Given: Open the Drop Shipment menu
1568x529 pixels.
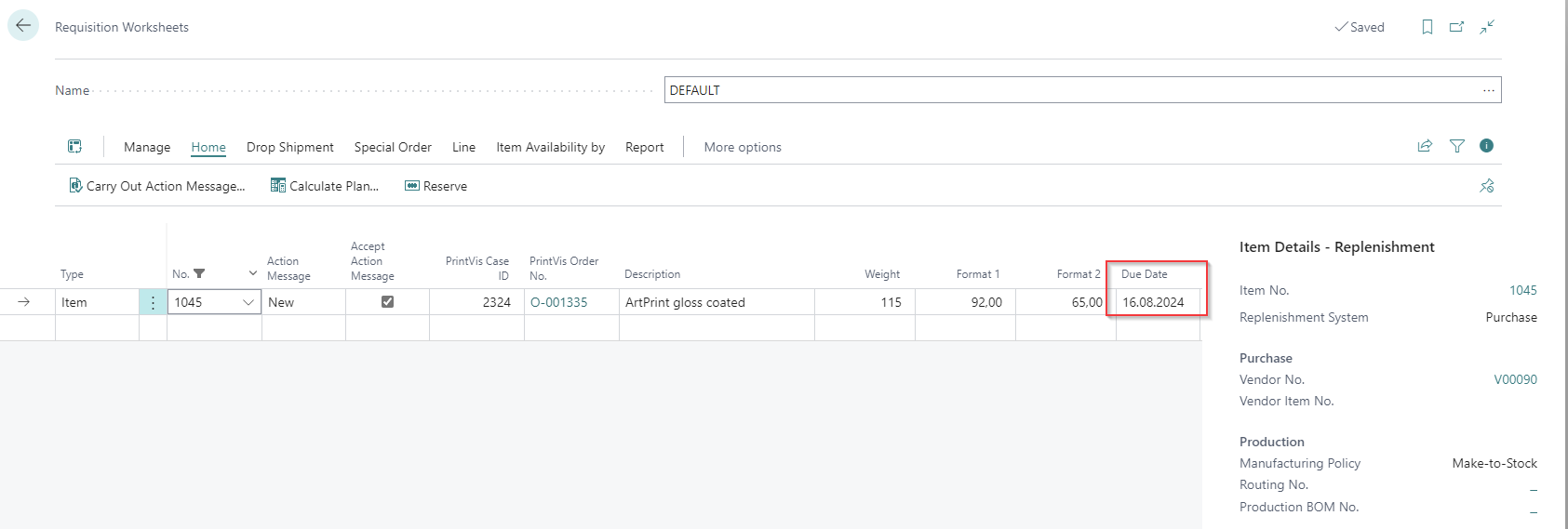Looking at the screenshot, I should (289, 147).
